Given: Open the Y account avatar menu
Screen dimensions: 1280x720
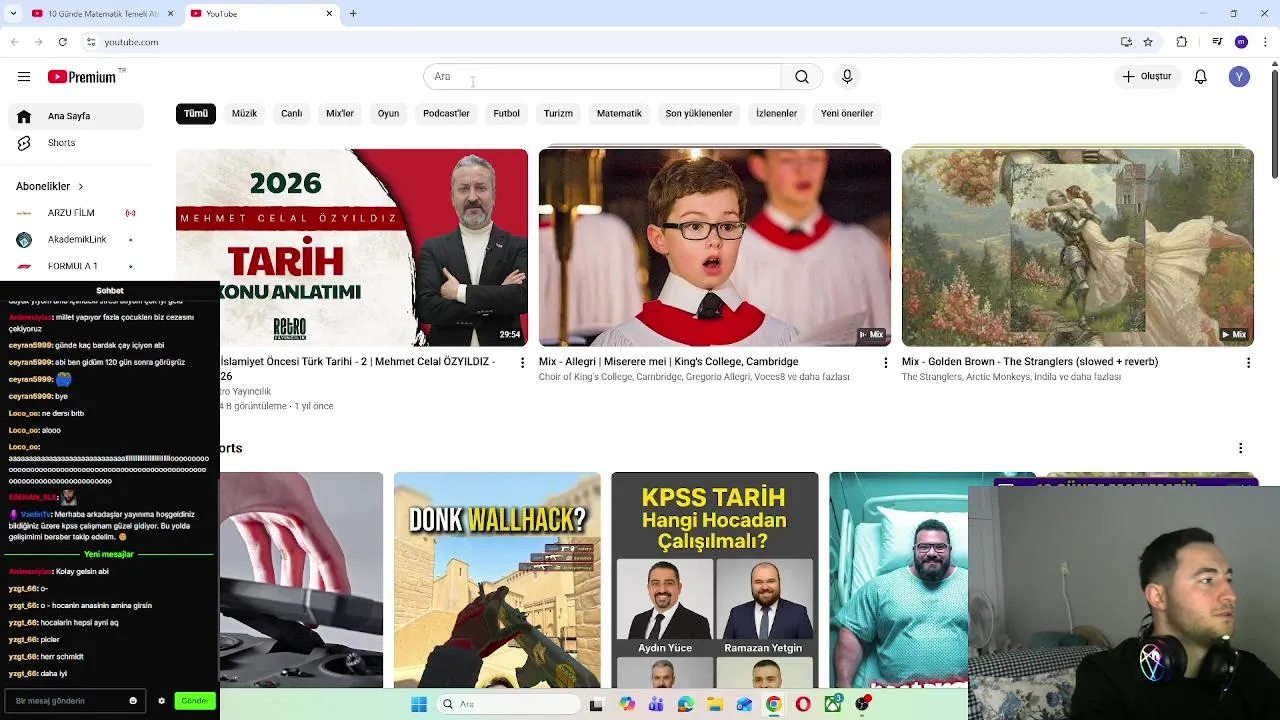Looking at the screenshot, I should pos(1240,77).
